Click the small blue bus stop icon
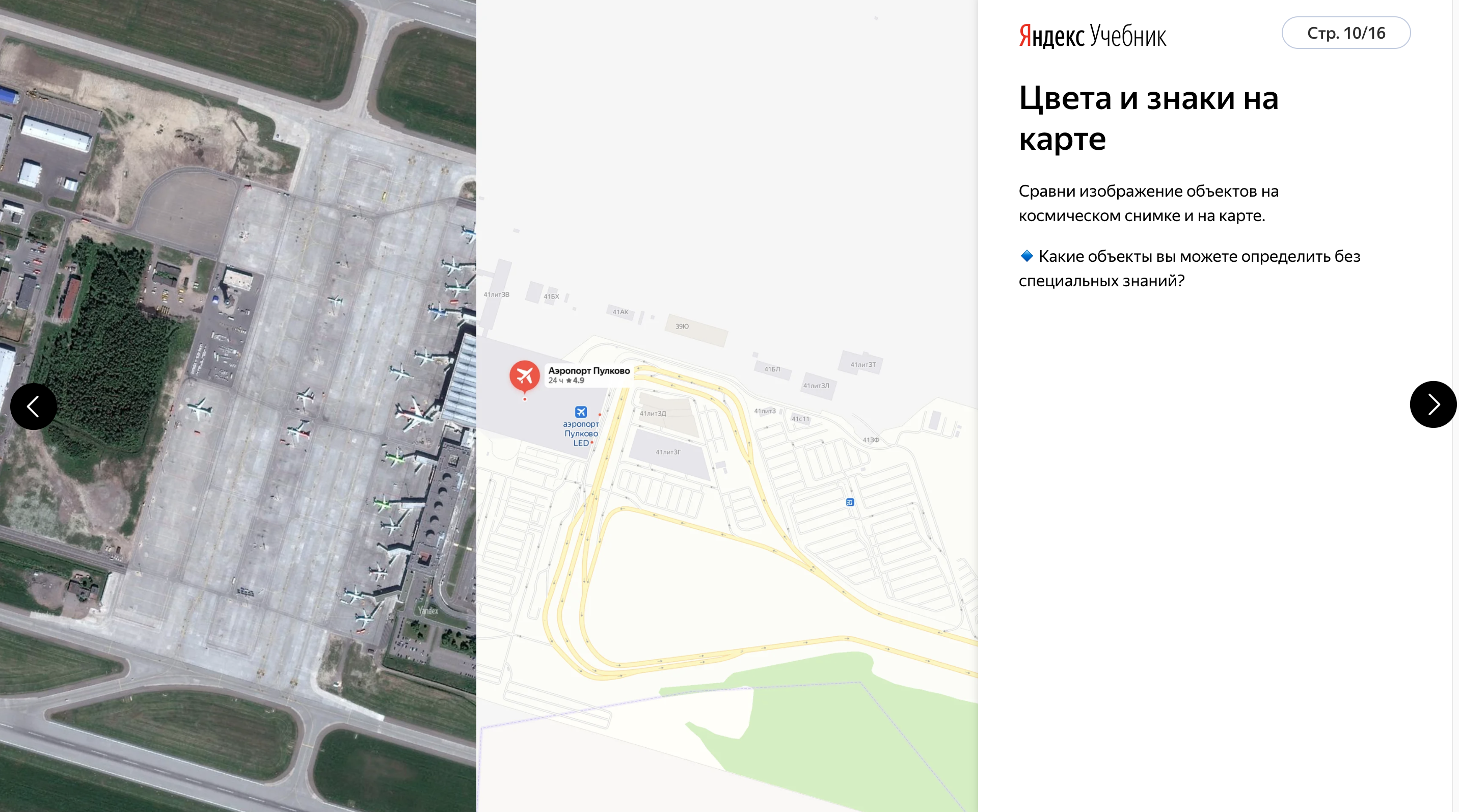 (850, 502)
